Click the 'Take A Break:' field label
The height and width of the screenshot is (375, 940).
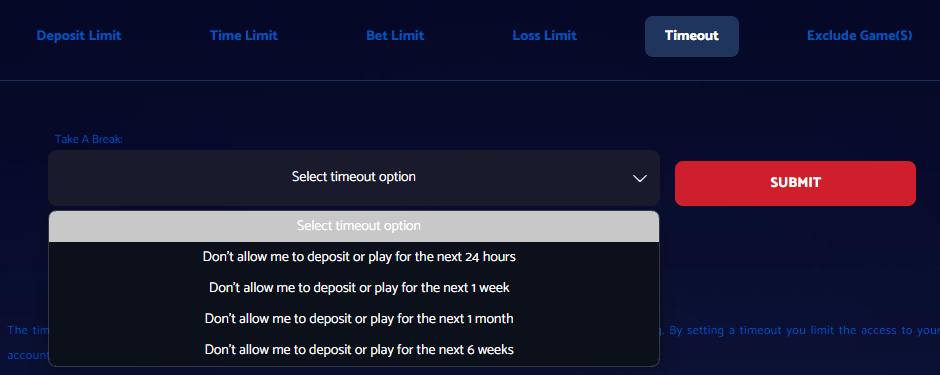(x=89, y=139)
